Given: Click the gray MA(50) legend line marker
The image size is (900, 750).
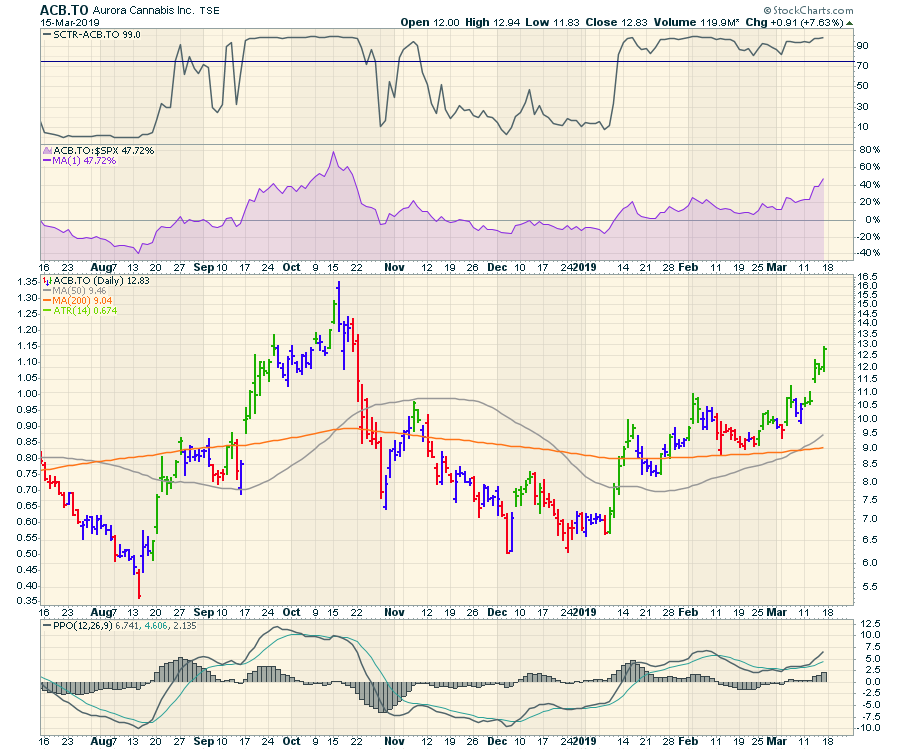Looking at the screenshot, I should [46, 292].
